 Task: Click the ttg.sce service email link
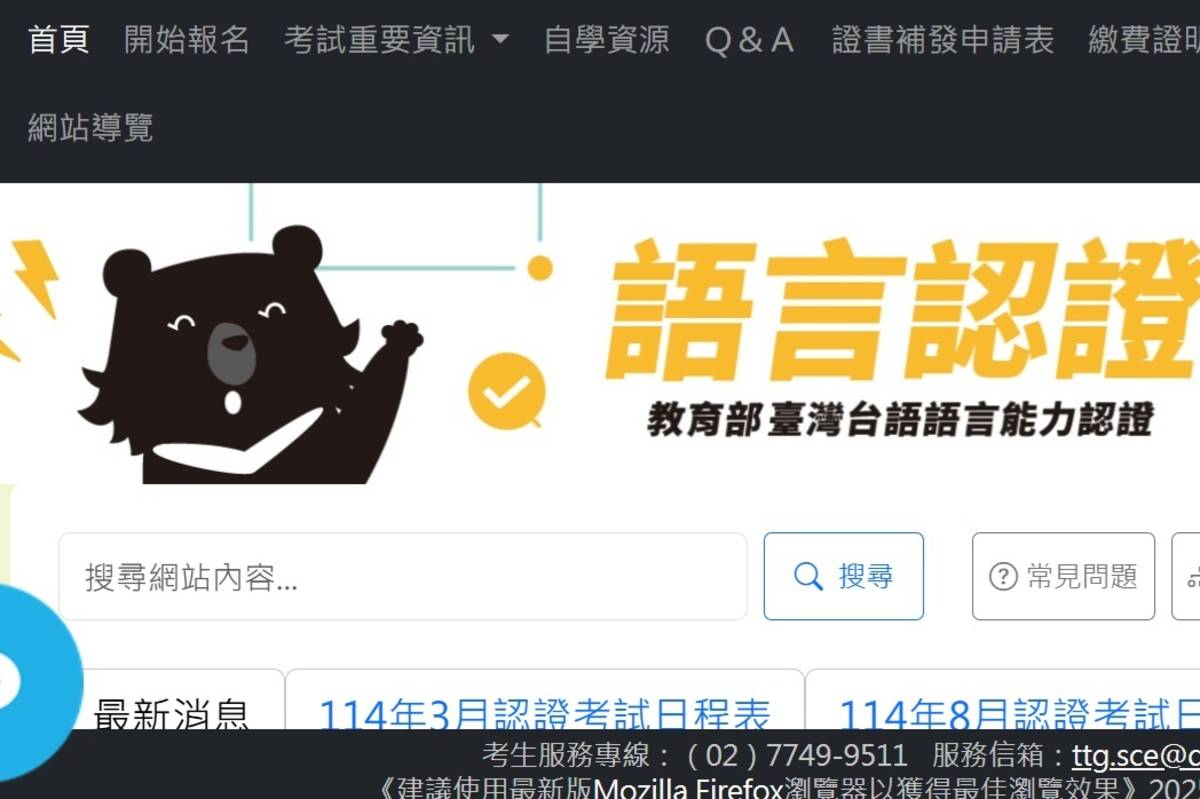click(x=1135, y=754)
